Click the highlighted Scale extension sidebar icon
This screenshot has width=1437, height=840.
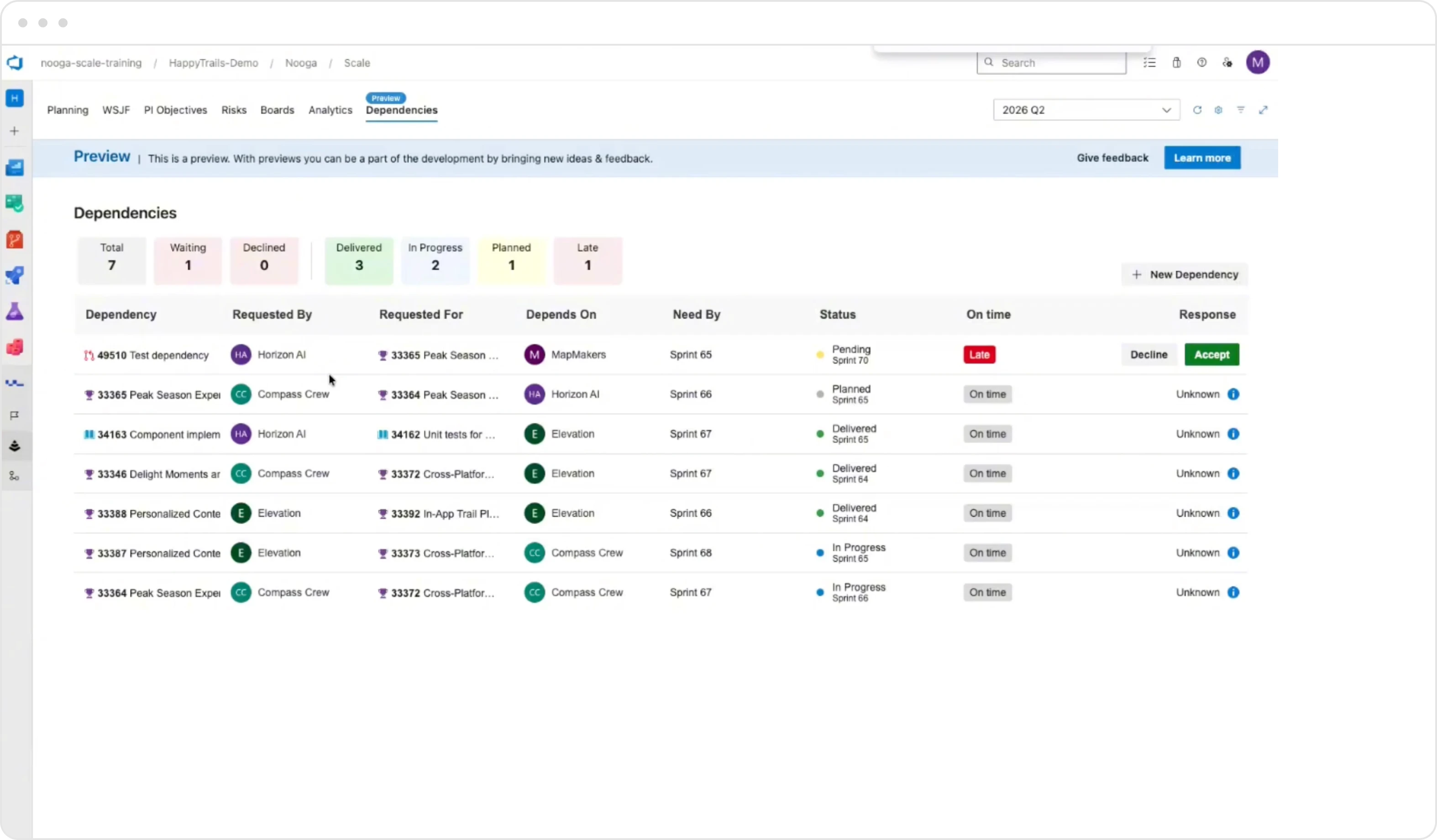coord(14,446)
